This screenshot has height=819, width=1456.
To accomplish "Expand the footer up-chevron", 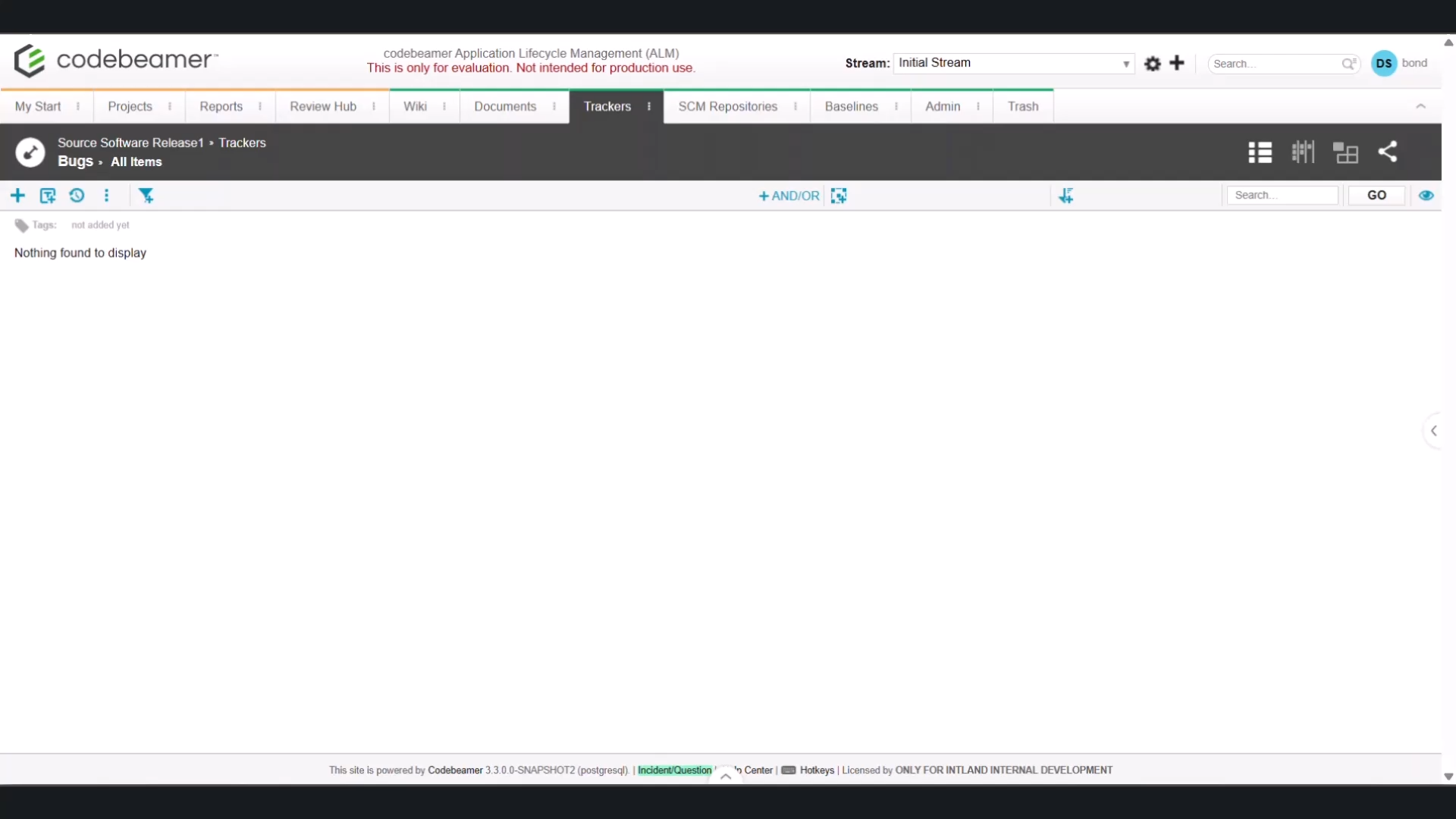I will click(726, 776).
